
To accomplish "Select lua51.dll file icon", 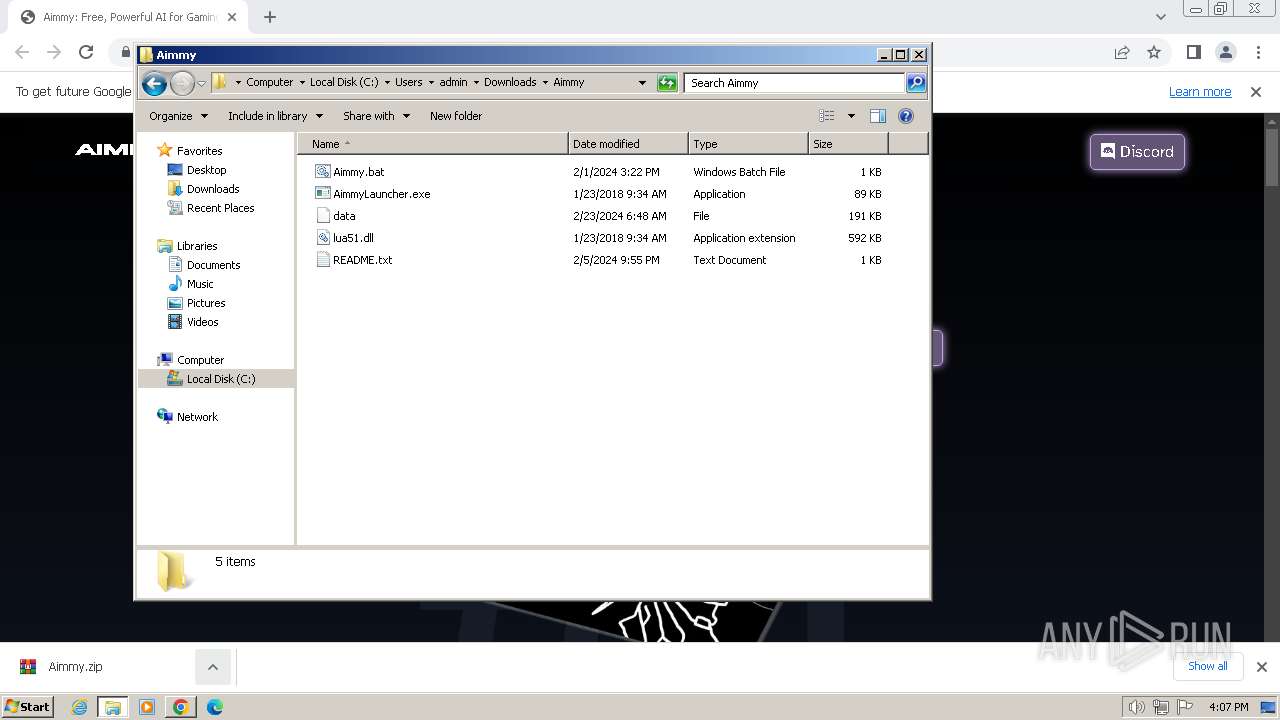I will pyautogui.click(x=322, y=238).
